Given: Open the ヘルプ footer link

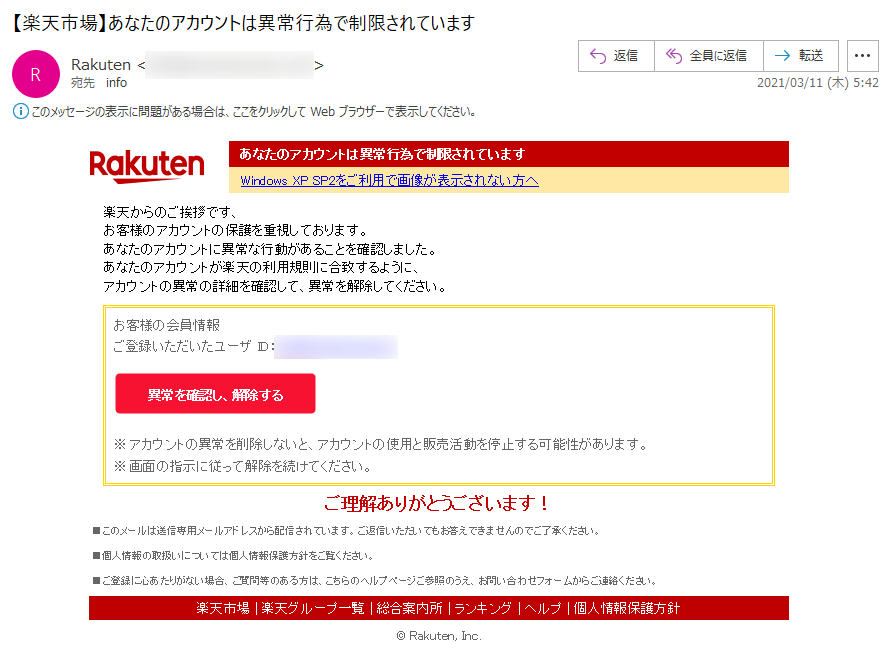Looking at the screenshot, I should tap(543, 608).
